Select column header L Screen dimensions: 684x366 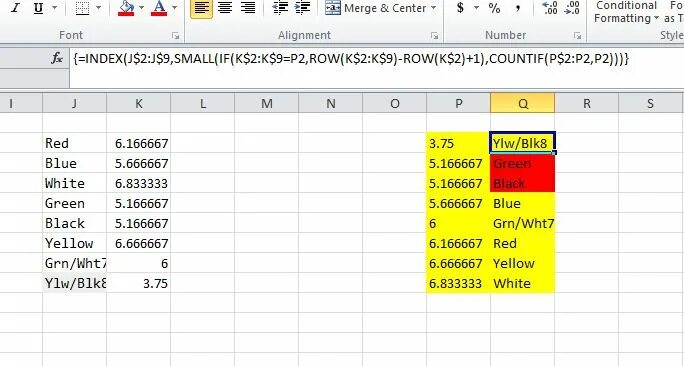pos(202,103)
